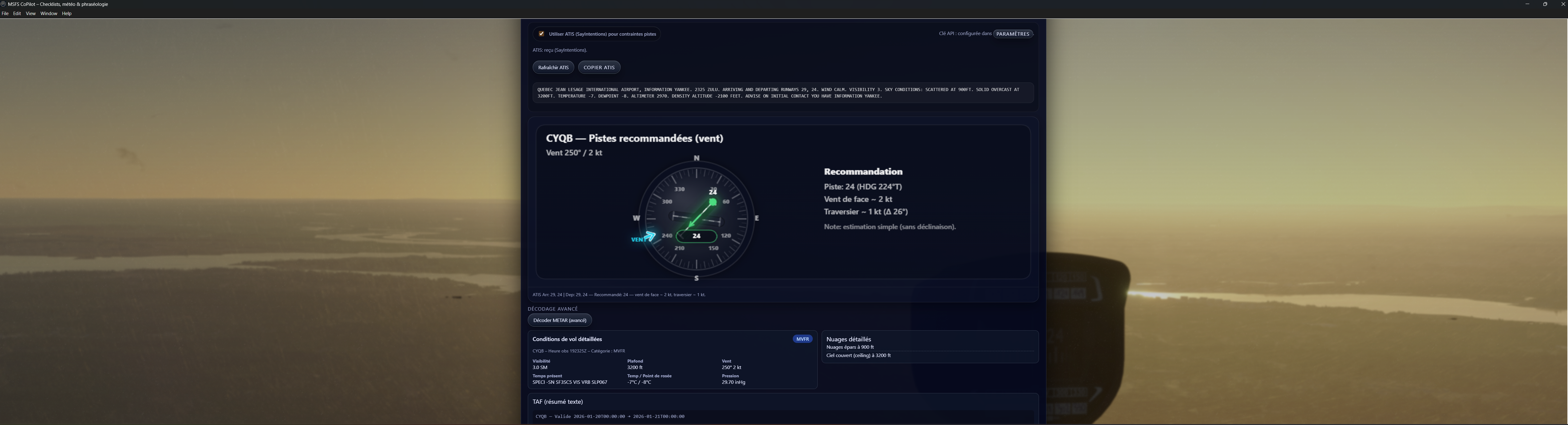Open the Window menu
The width and height of the screenshot is (1568, 425).
49,14
